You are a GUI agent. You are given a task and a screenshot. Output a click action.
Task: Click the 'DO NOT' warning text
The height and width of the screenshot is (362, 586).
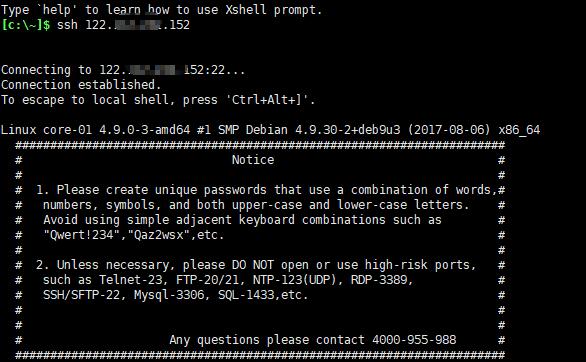point(253,265)
